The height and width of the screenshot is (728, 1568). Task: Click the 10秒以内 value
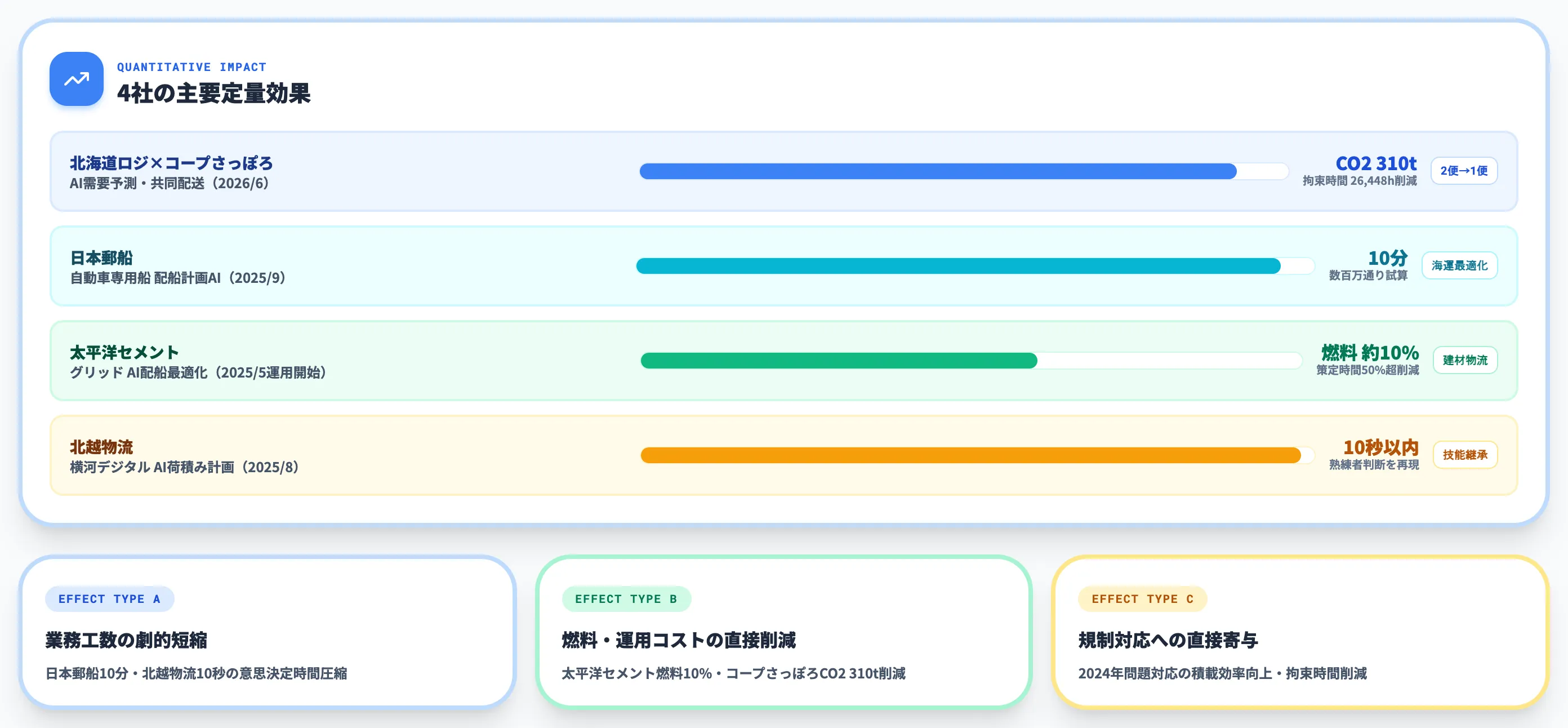coord(1380,447)
